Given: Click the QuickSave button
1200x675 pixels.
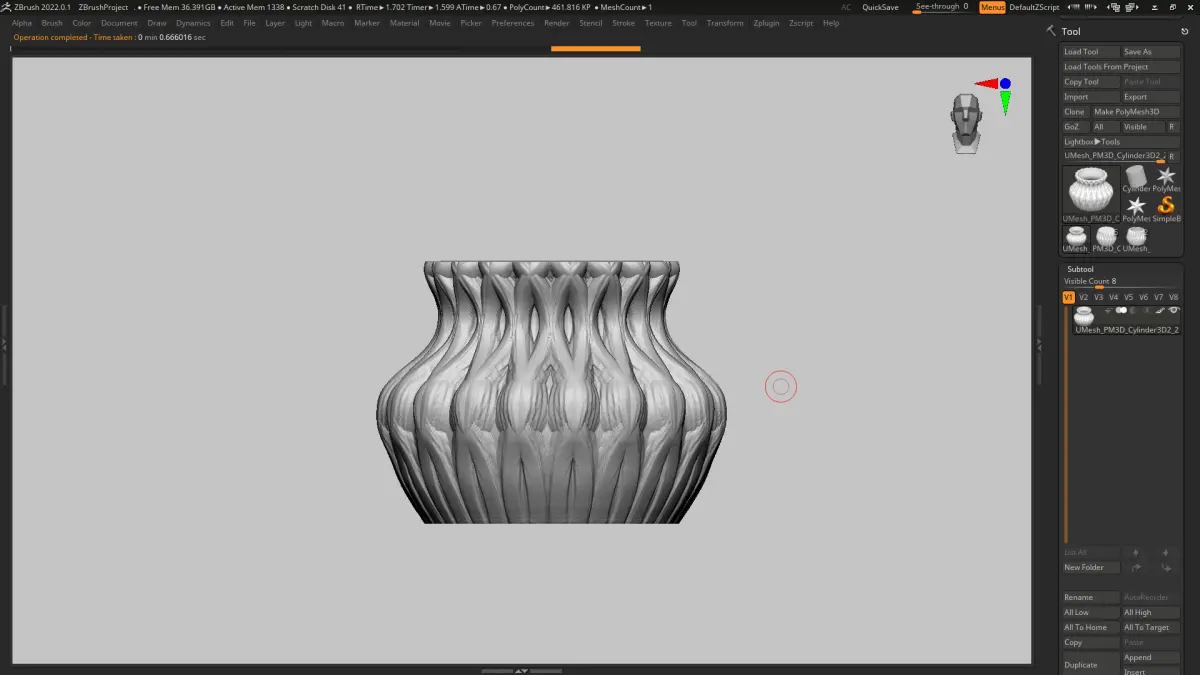Looking at the screenshot, I should click(x=880, y=7).
